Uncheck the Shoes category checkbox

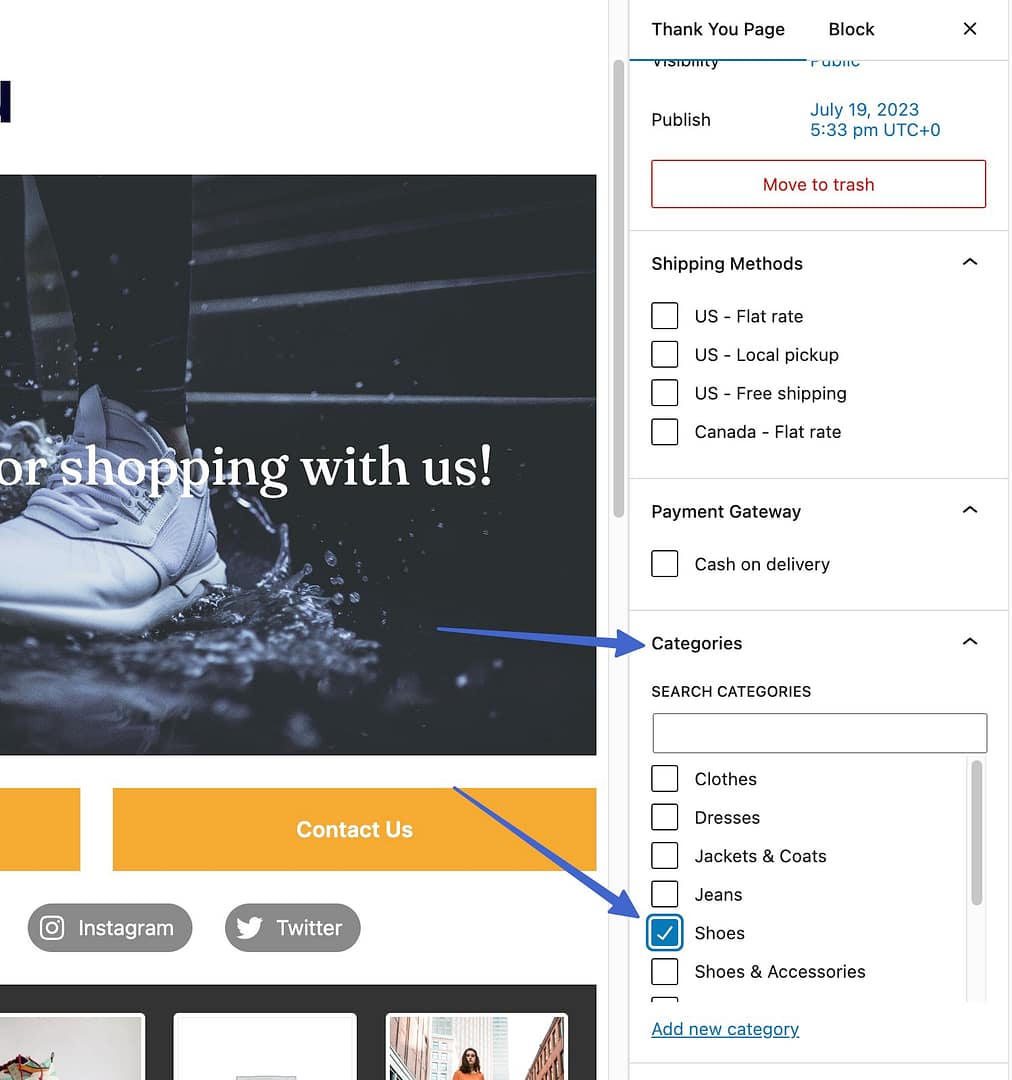point(665,933)
